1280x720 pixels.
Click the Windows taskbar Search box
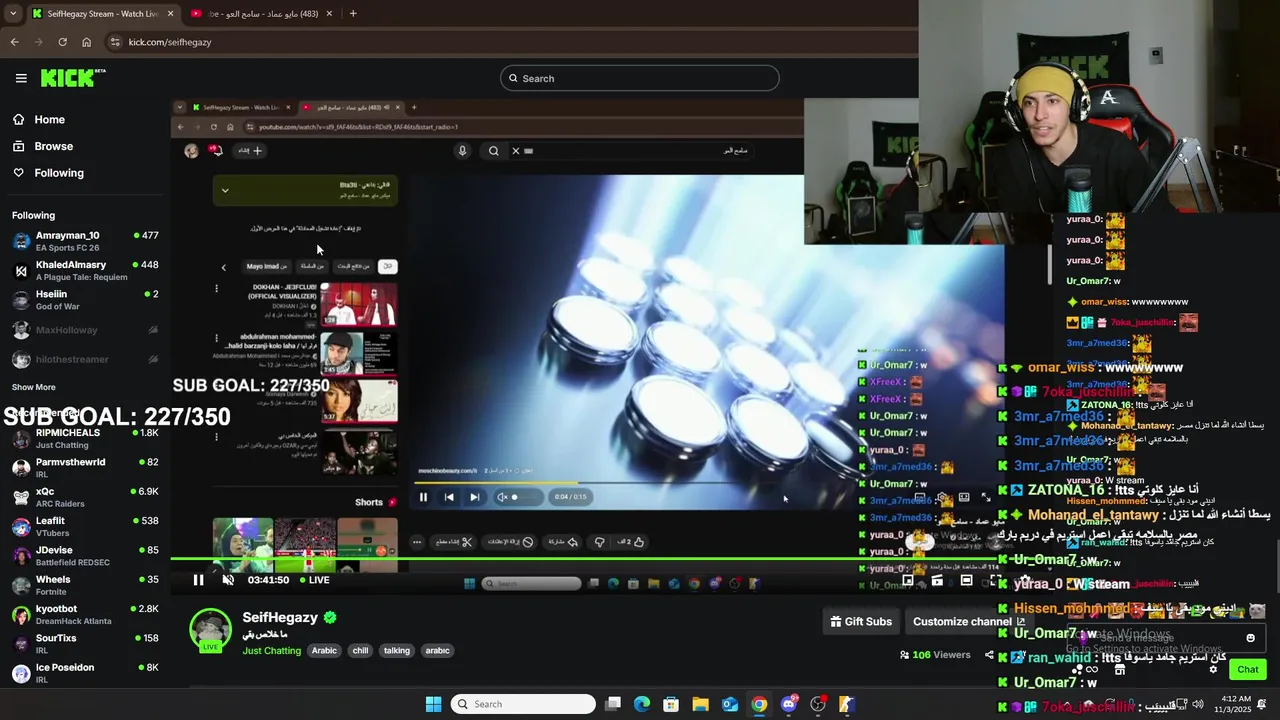point(523,704)
